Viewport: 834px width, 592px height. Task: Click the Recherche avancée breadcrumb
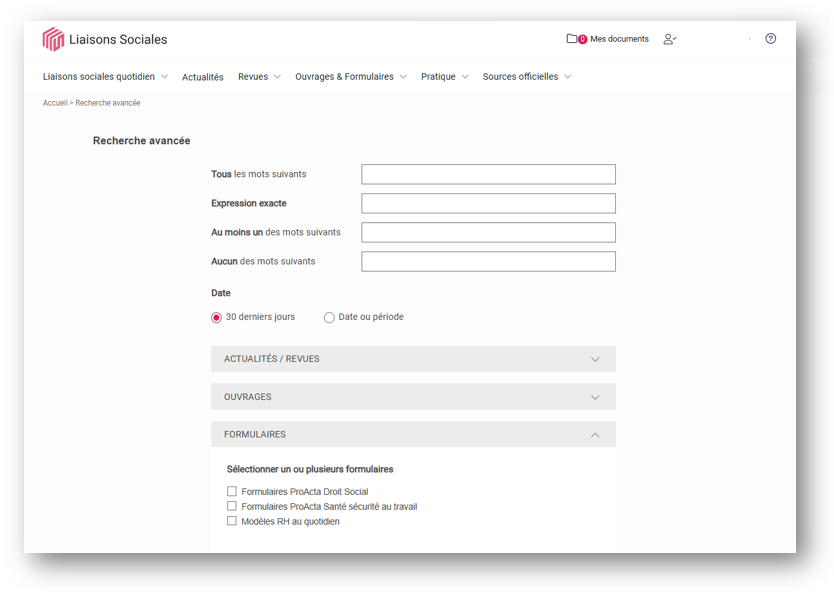click(108, 103)
